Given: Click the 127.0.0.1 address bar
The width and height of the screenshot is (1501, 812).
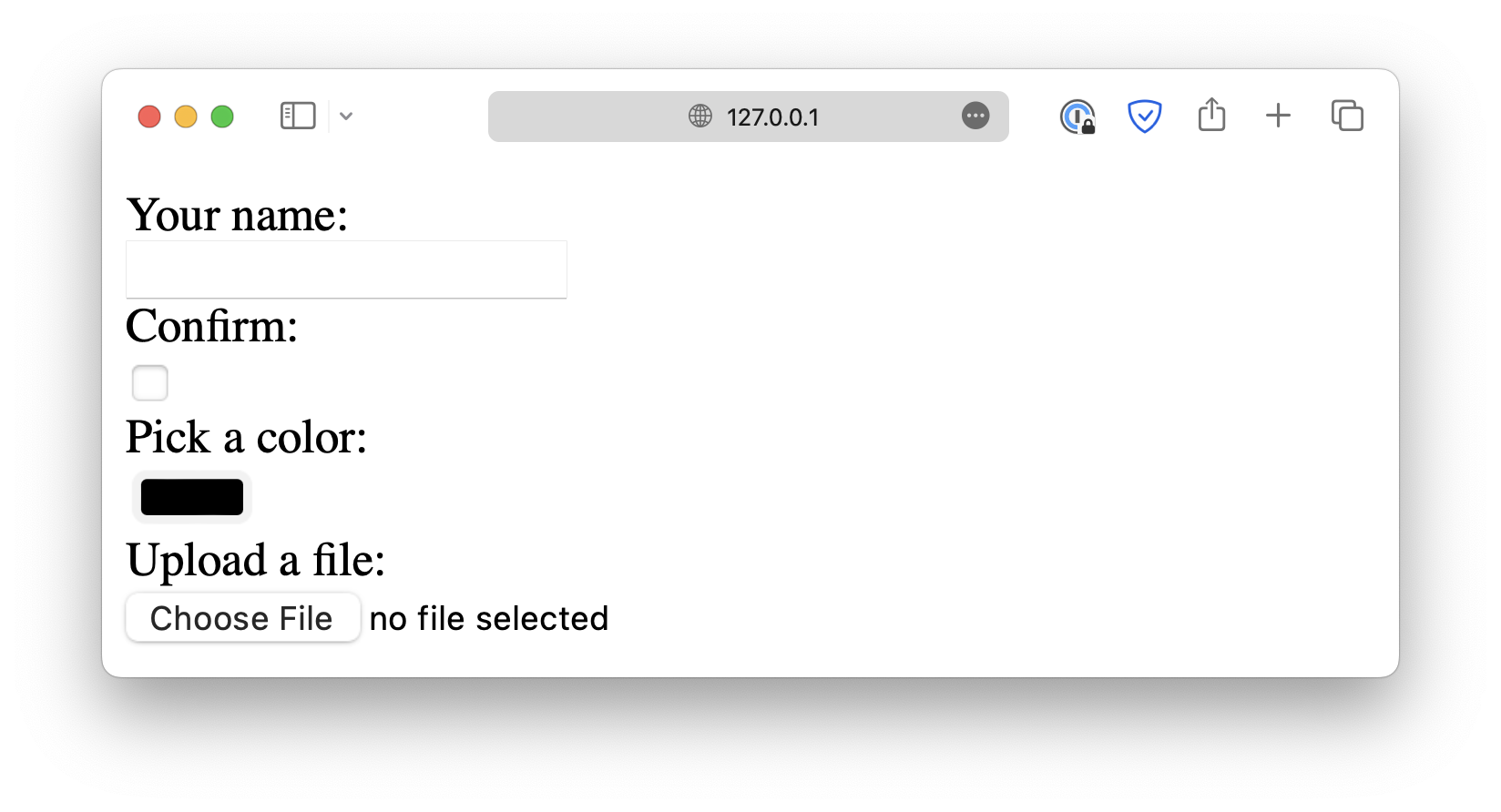Looking at the screenshot, I should (748, 117).
